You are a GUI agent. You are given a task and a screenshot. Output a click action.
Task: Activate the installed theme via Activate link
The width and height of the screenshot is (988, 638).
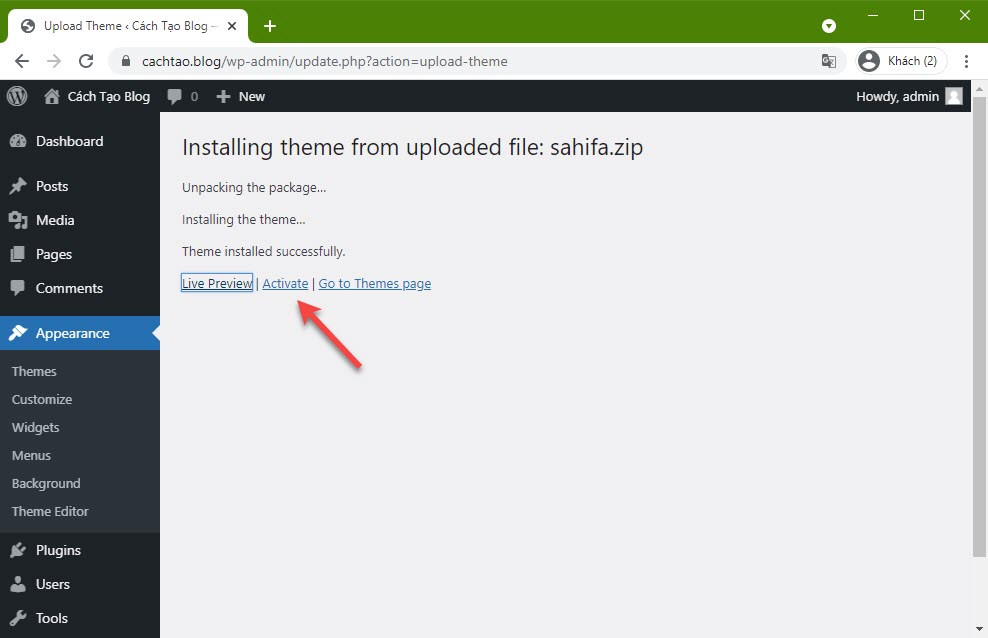[x=285, y=283]
